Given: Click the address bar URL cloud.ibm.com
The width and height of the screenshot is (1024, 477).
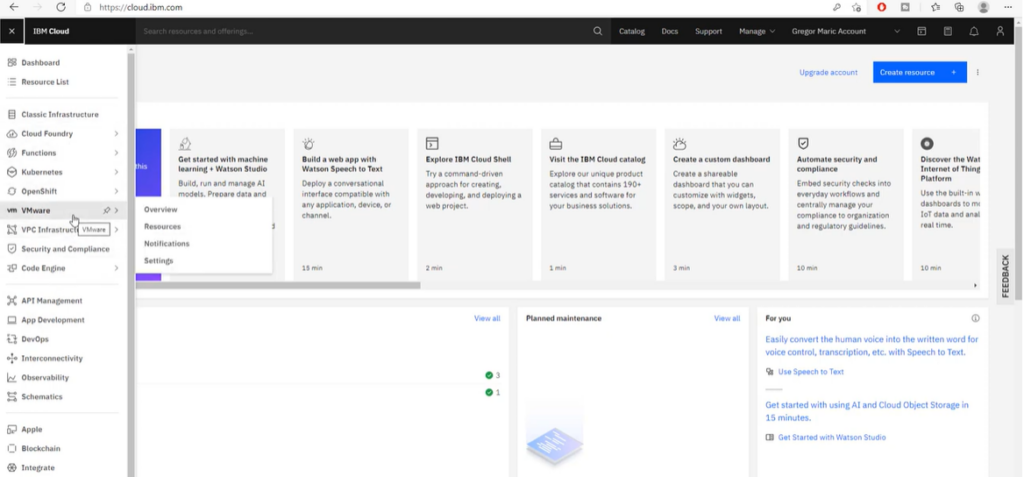Looking at the screenshot, I should click(140, 8).
